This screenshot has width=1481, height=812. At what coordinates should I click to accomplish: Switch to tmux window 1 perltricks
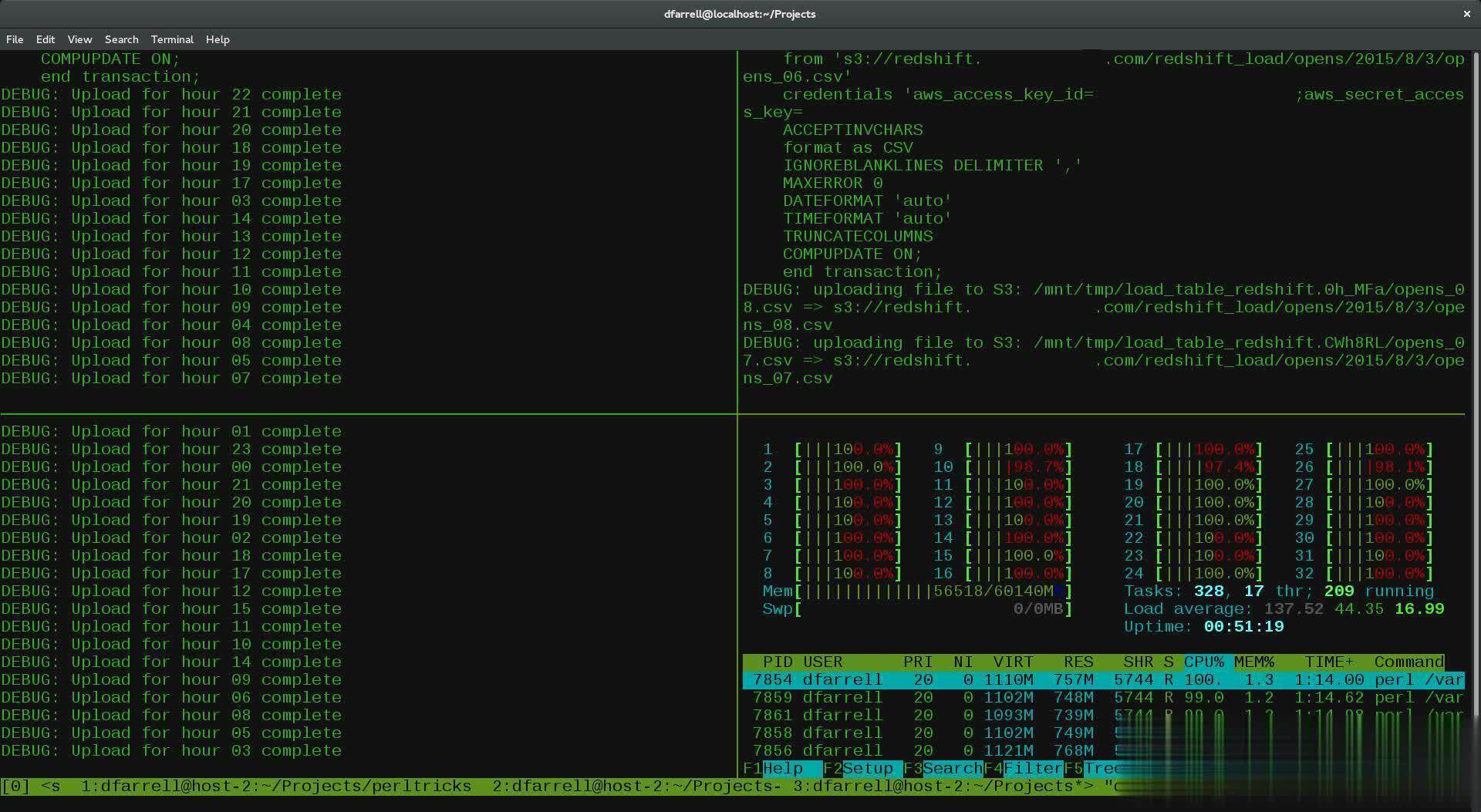pyautogui.click(x=276, y=787)
